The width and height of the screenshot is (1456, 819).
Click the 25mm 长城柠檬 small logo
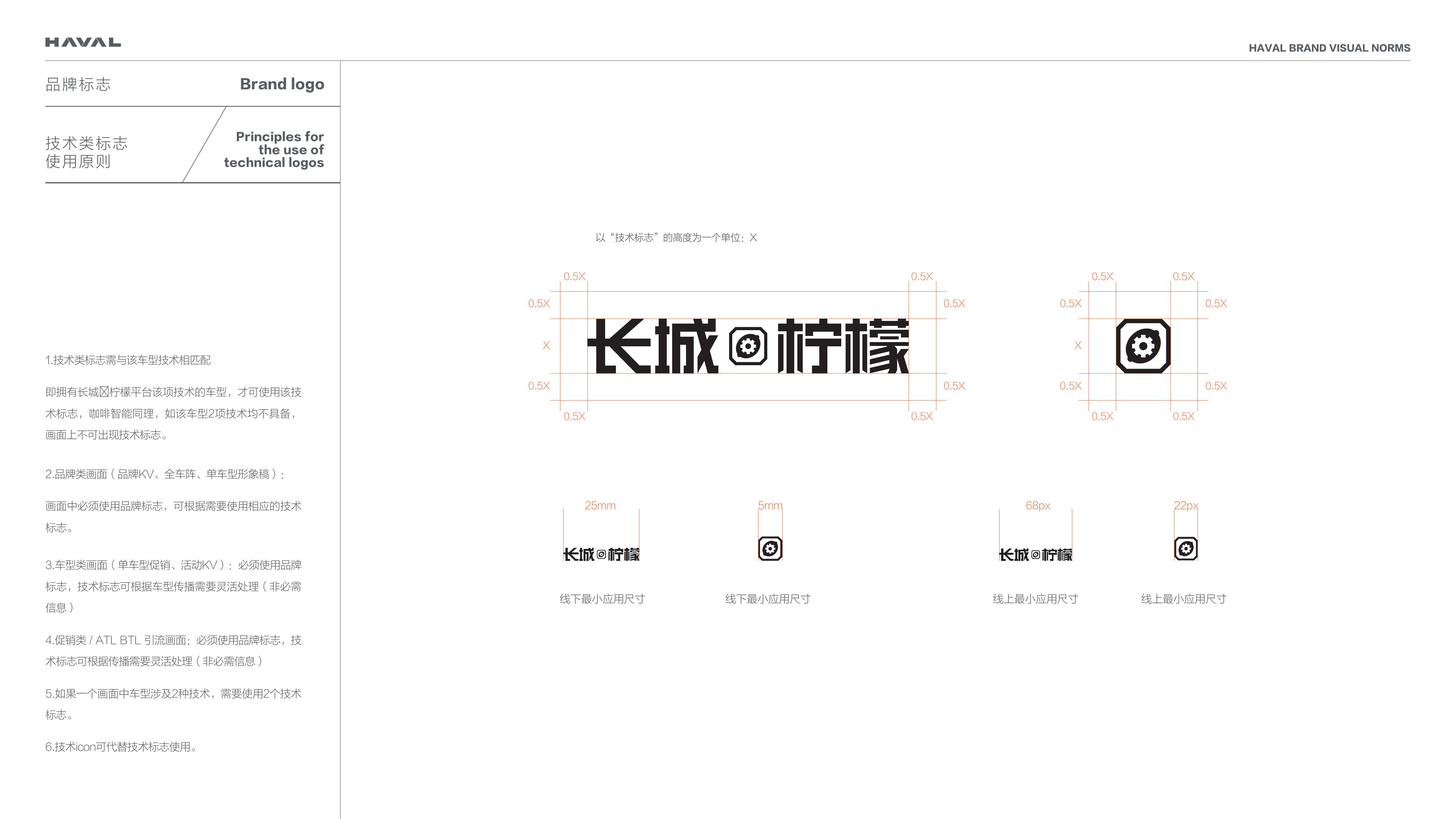pyautogui.click(x=601, y=554)
